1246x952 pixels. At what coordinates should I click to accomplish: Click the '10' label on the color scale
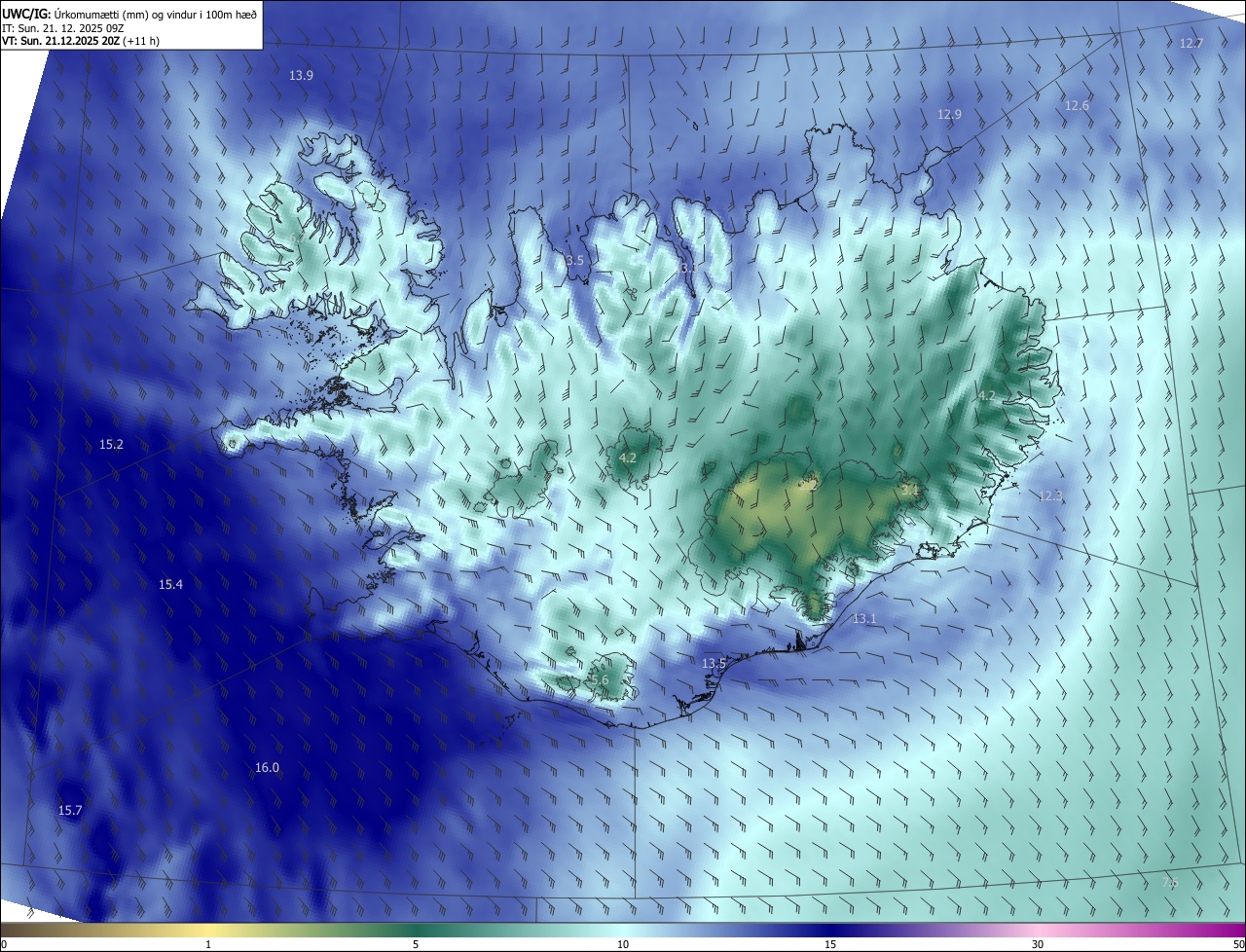623,944
